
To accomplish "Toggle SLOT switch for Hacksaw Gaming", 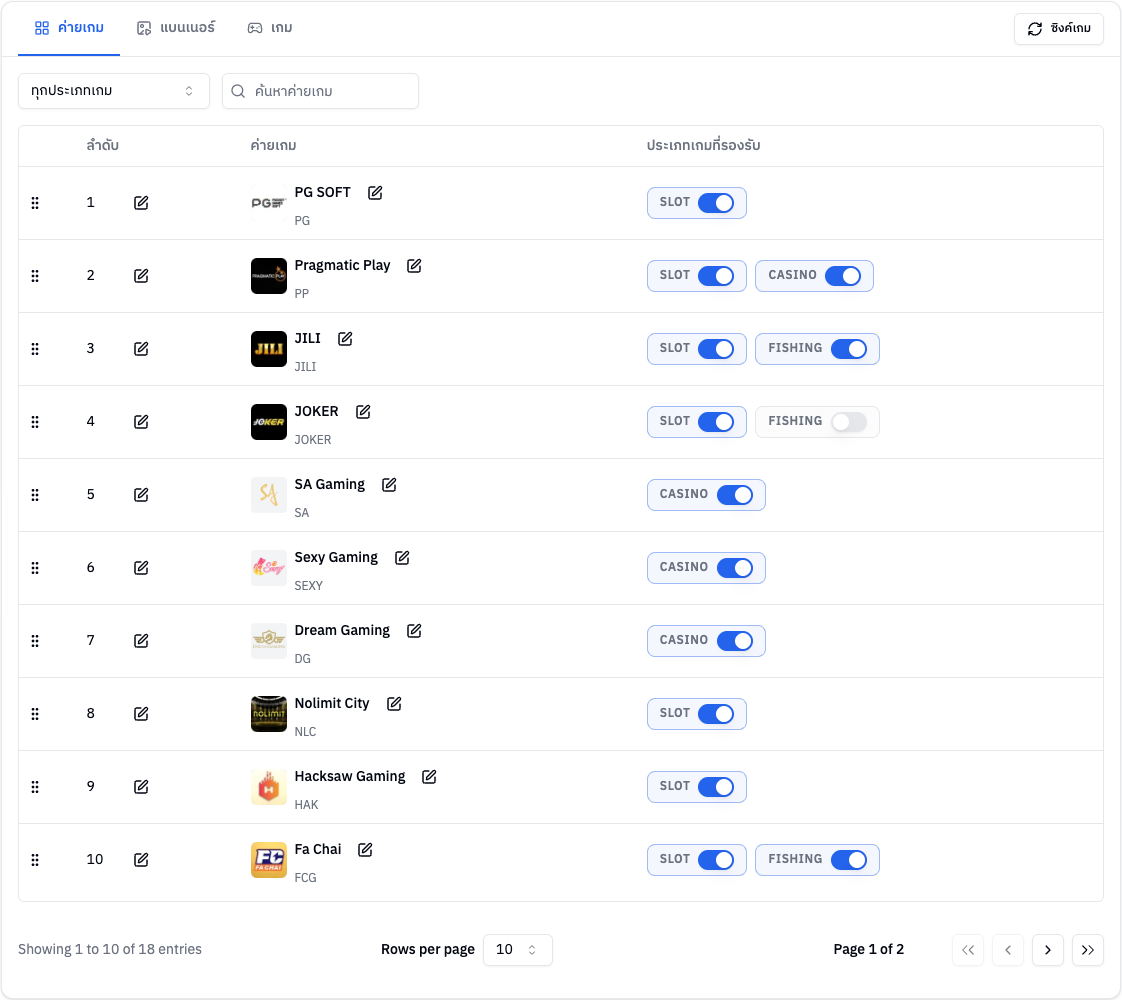I will 716,787.
